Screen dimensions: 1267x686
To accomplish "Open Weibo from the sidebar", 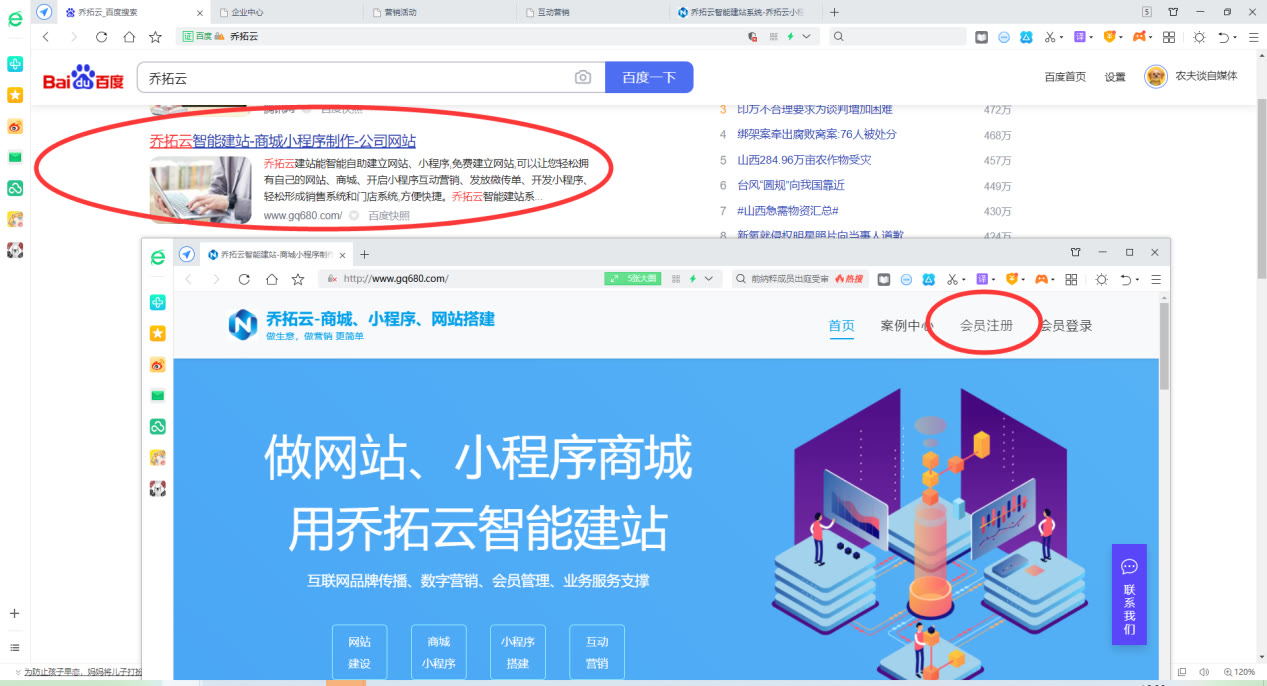I will [x=14, y=127].
